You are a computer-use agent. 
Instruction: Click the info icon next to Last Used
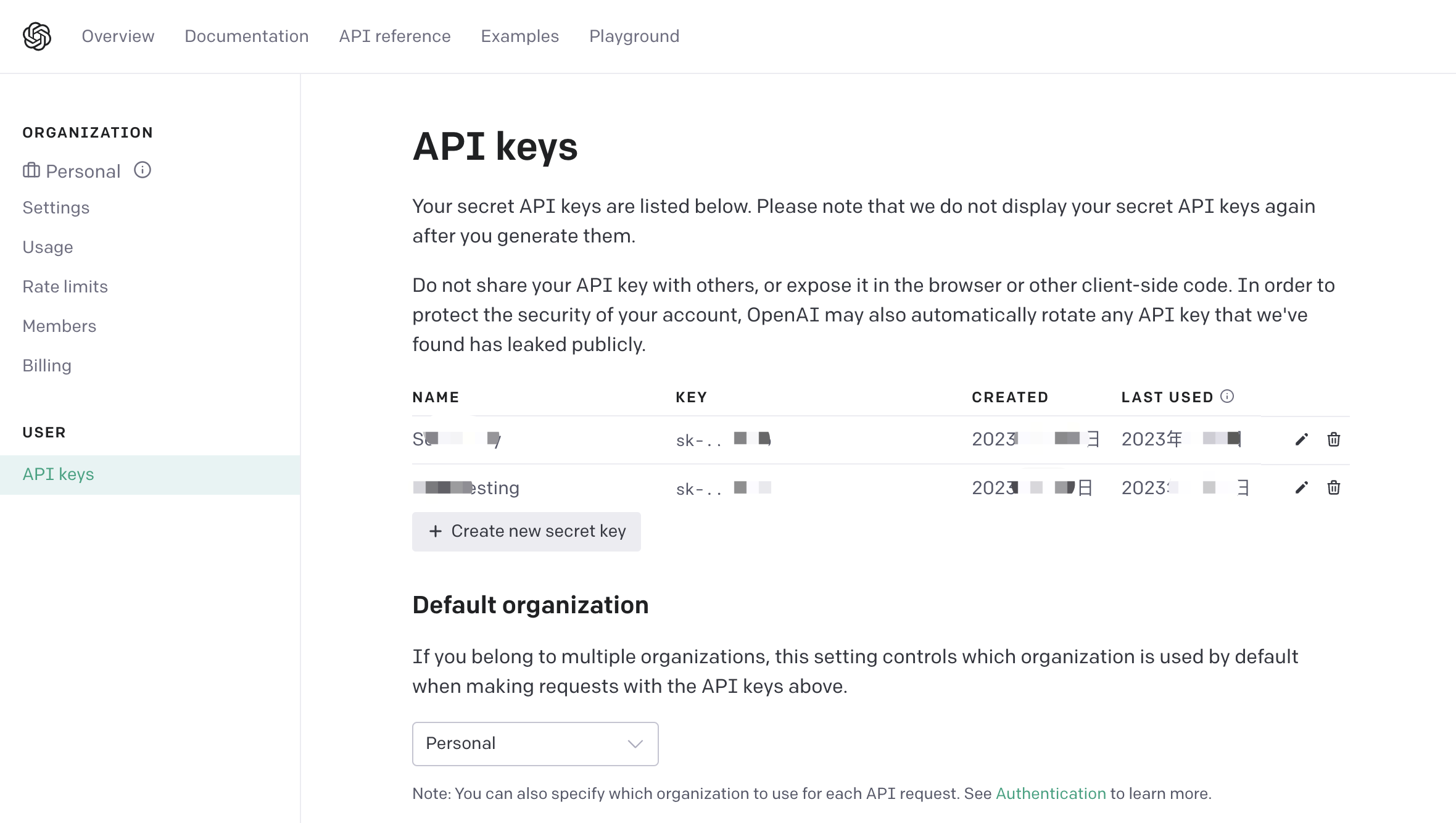point(1227,397)
